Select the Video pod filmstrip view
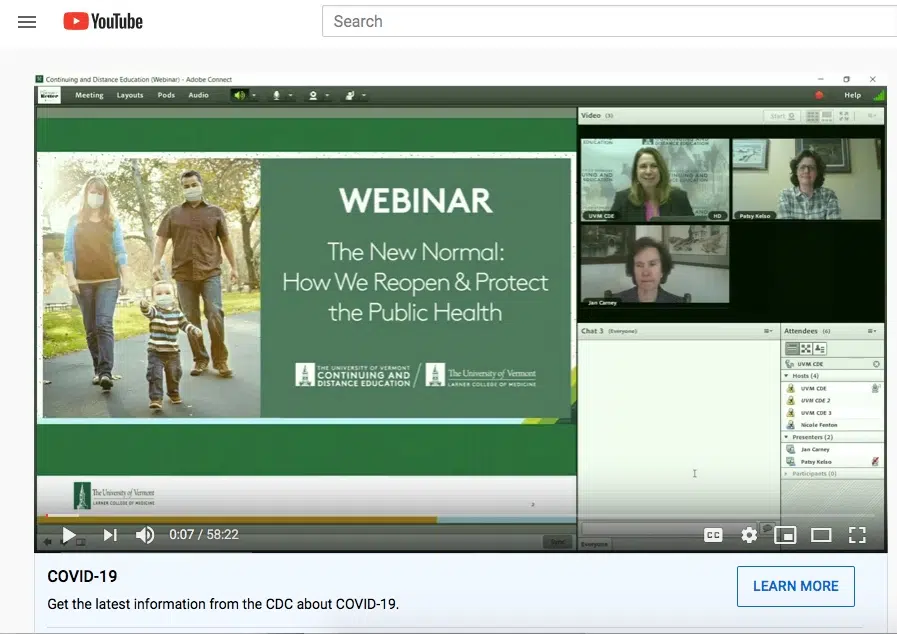 pyautogui.click(x=827, y=116)
